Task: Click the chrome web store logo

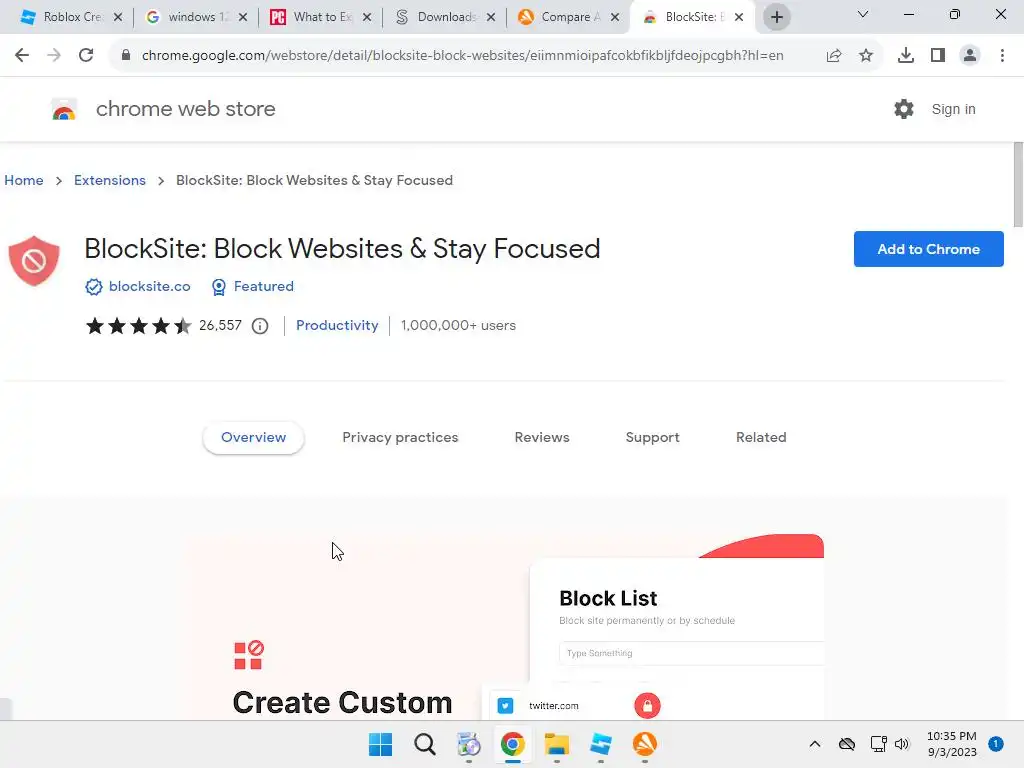Action: click(x=64, y=110)
